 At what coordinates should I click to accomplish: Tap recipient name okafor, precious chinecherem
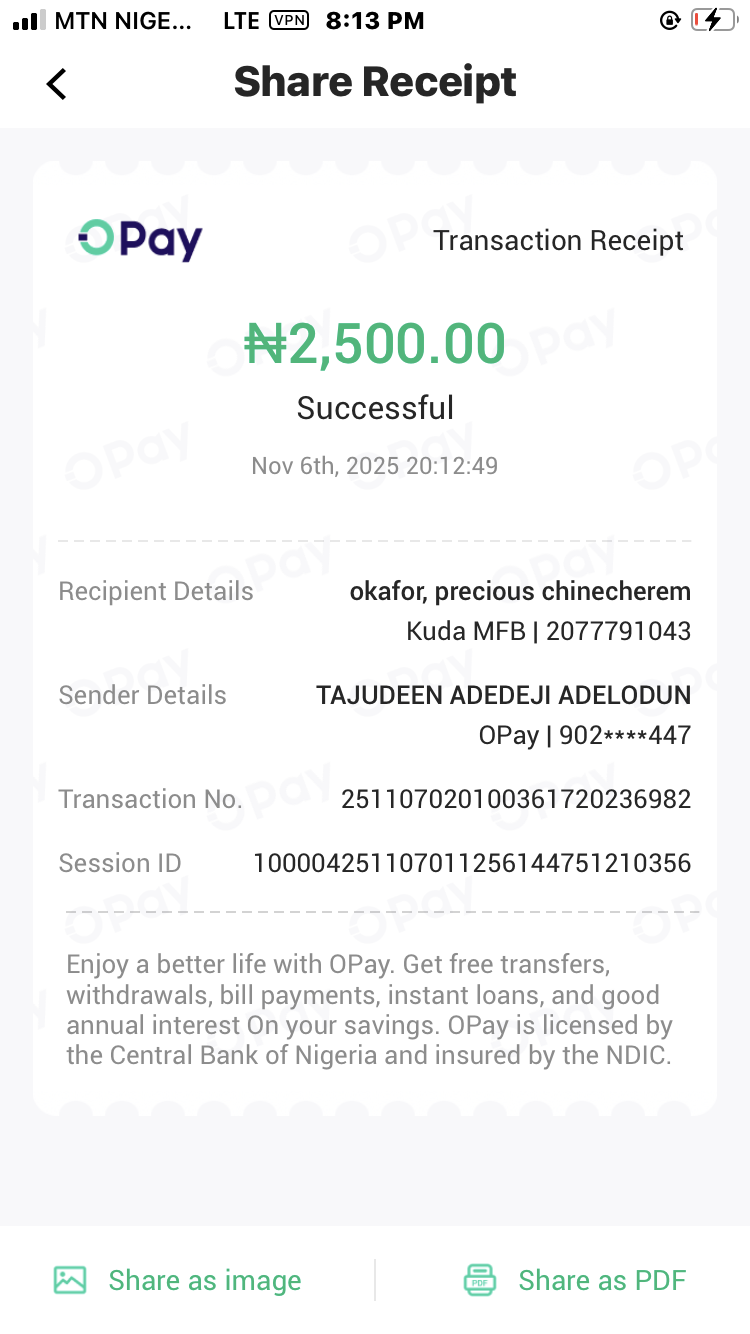click(520, 591)
